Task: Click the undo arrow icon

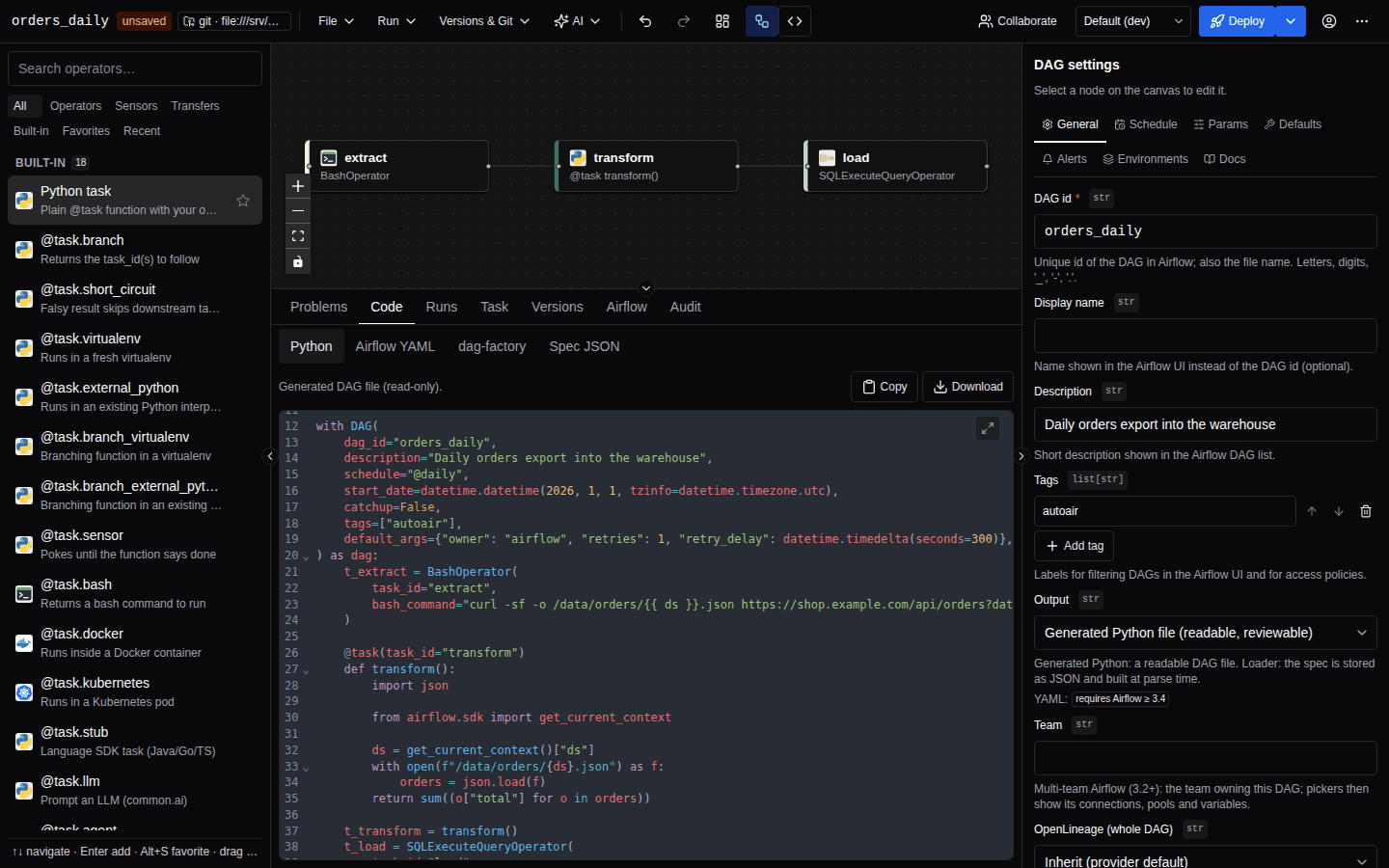Action: click(645, 21)
